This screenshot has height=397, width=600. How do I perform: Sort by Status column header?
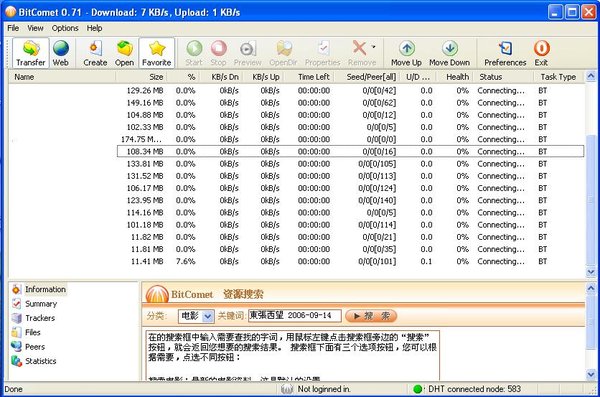point(505,77)
